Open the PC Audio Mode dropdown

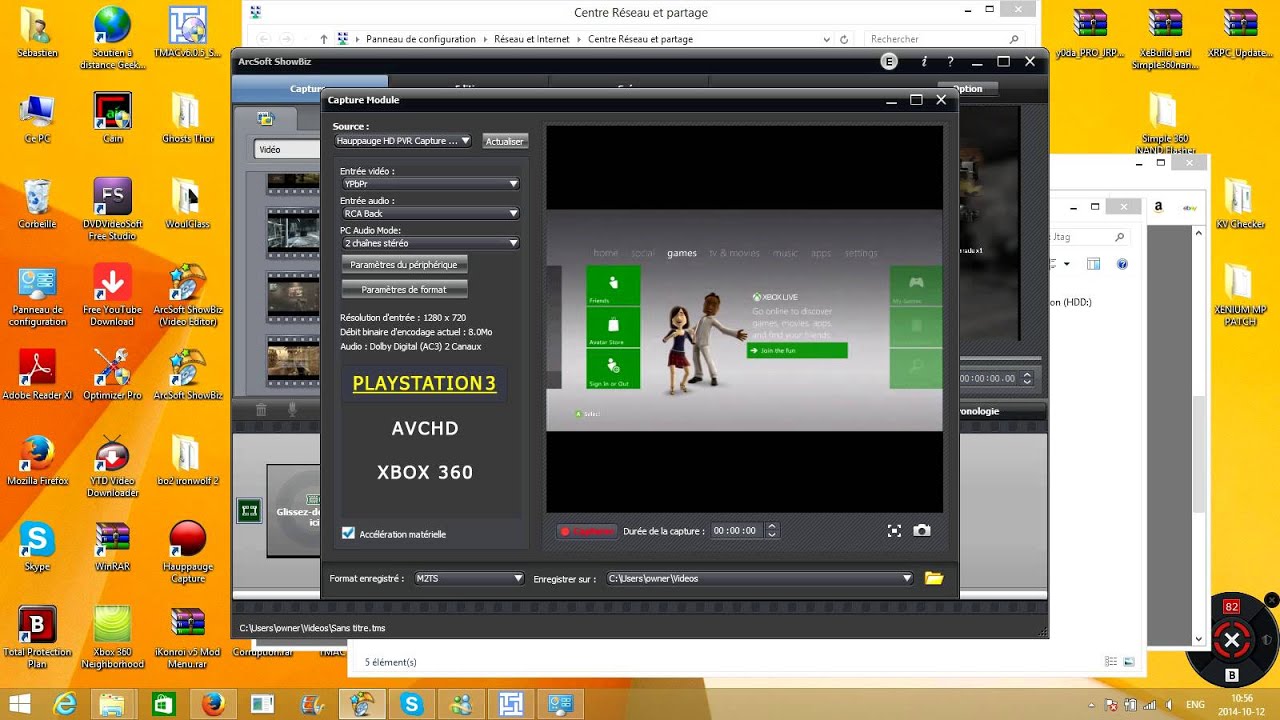click(x=430, y=243)
